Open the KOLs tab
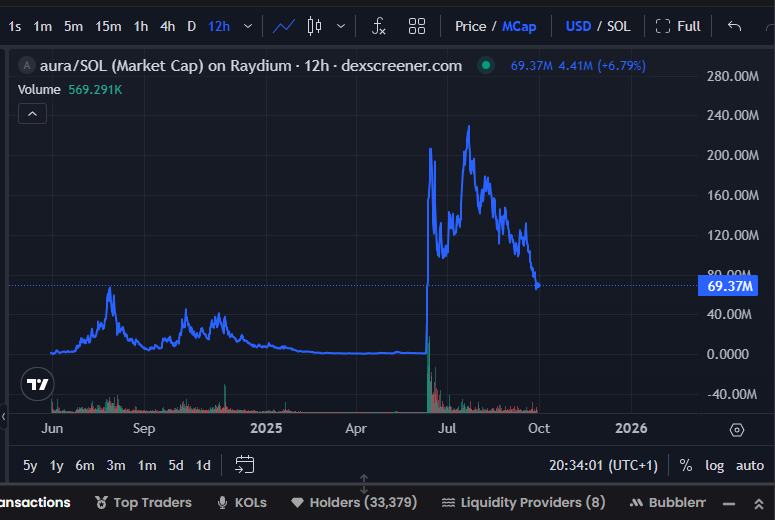Image resolution: width=775 pixels, height=520 pixels. pos(242,503)
